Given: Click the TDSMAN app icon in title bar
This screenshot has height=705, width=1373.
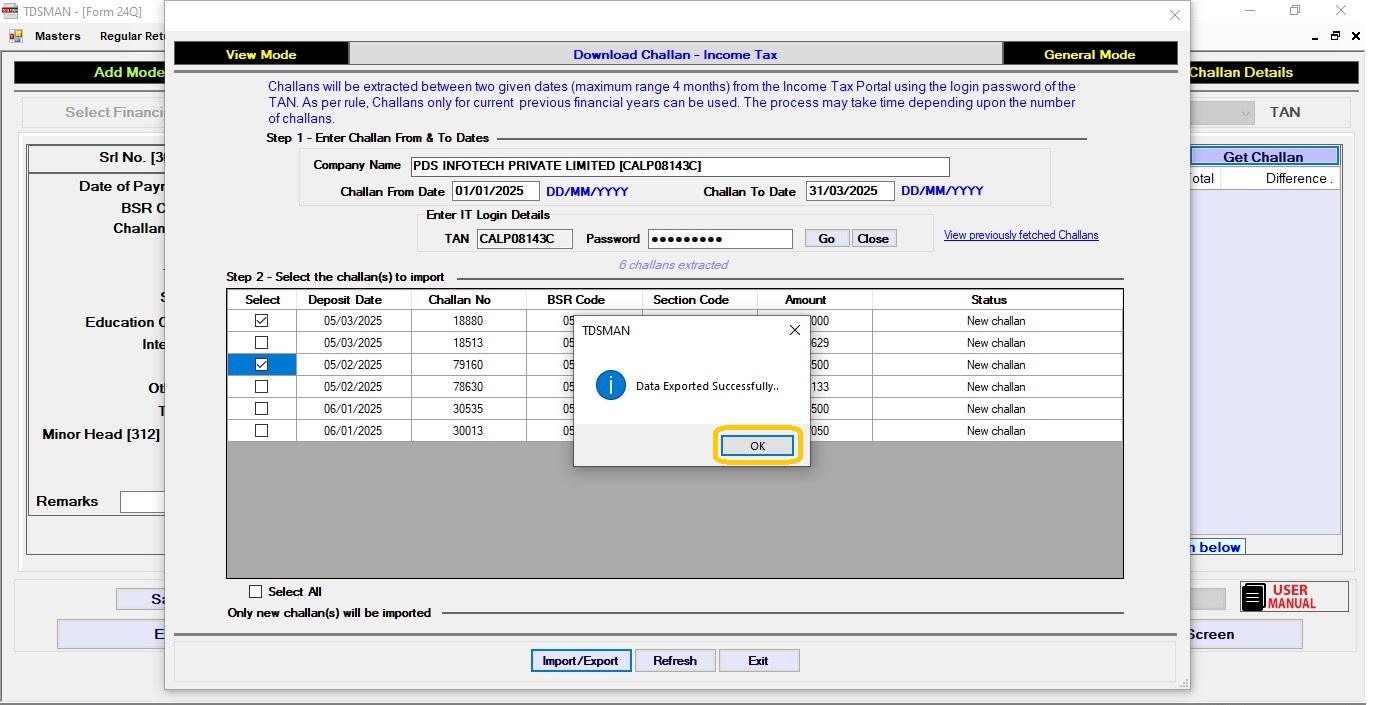Looking at the screenshot, I should pyautogui.click(x=10, y=11).
